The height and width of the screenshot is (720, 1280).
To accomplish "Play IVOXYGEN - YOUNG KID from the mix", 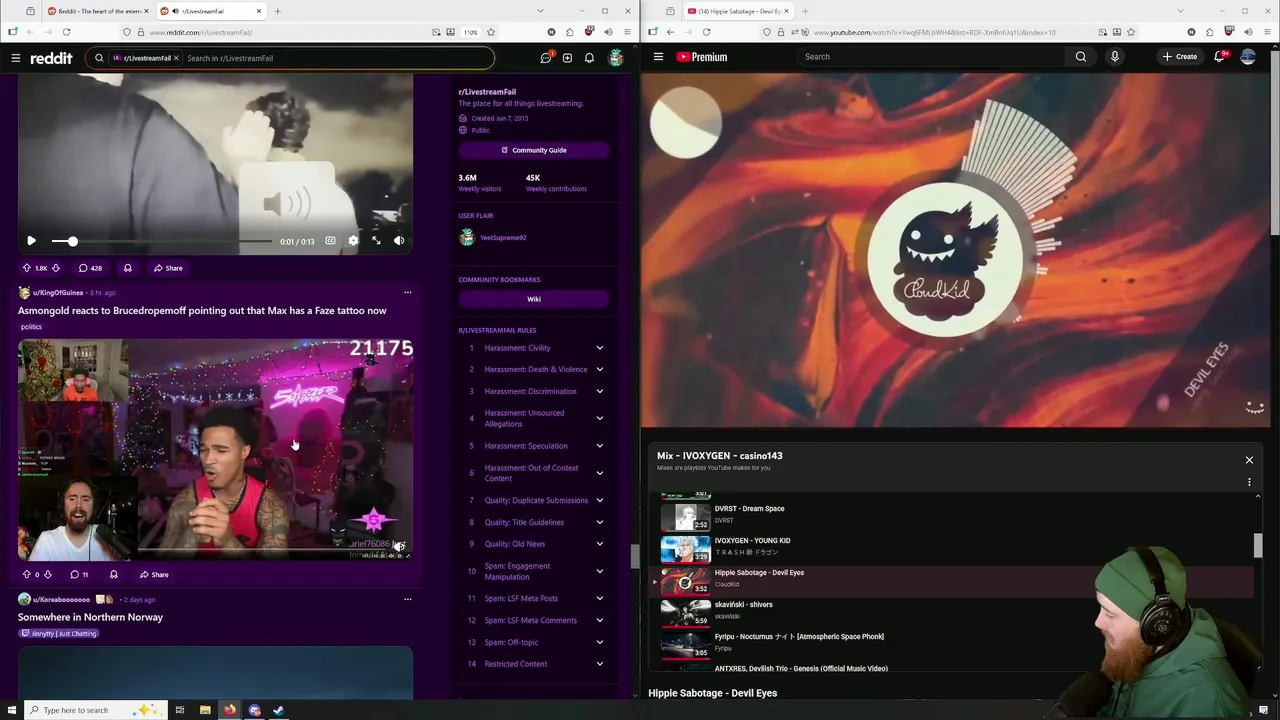I will tap(950, 547).
